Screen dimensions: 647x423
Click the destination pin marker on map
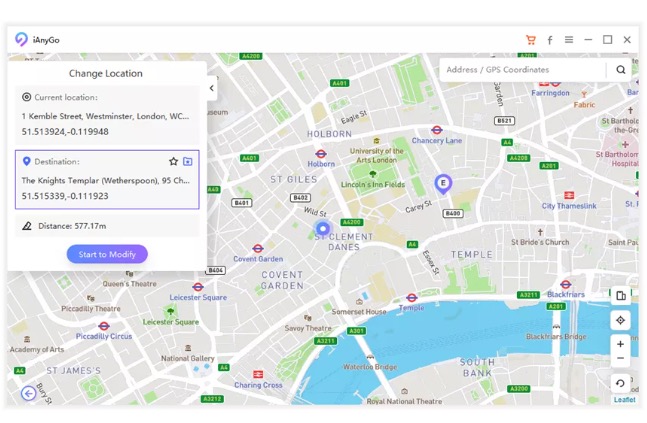point(443,182)
